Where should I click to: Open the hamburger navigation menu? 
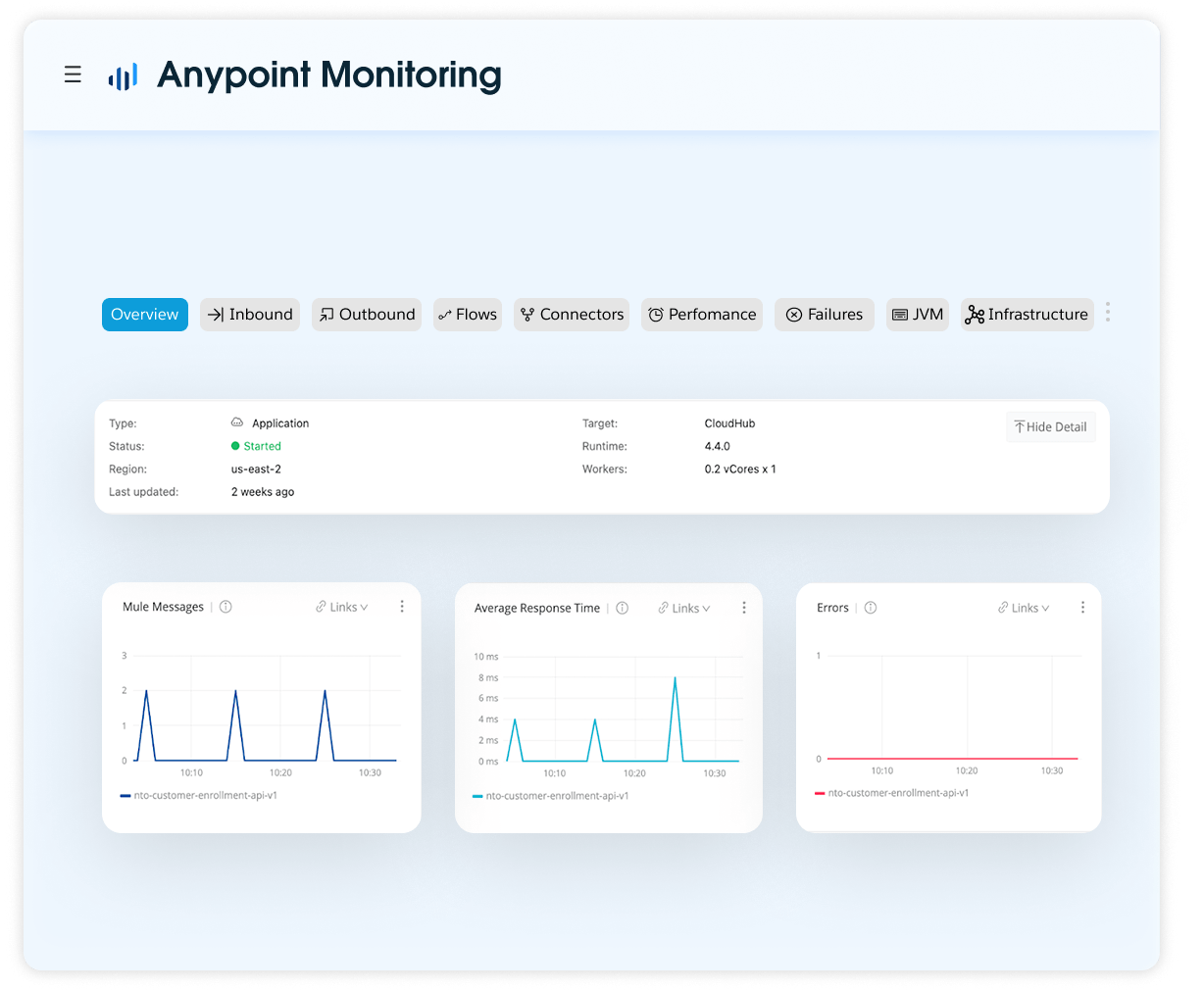(x=73, y=74)
